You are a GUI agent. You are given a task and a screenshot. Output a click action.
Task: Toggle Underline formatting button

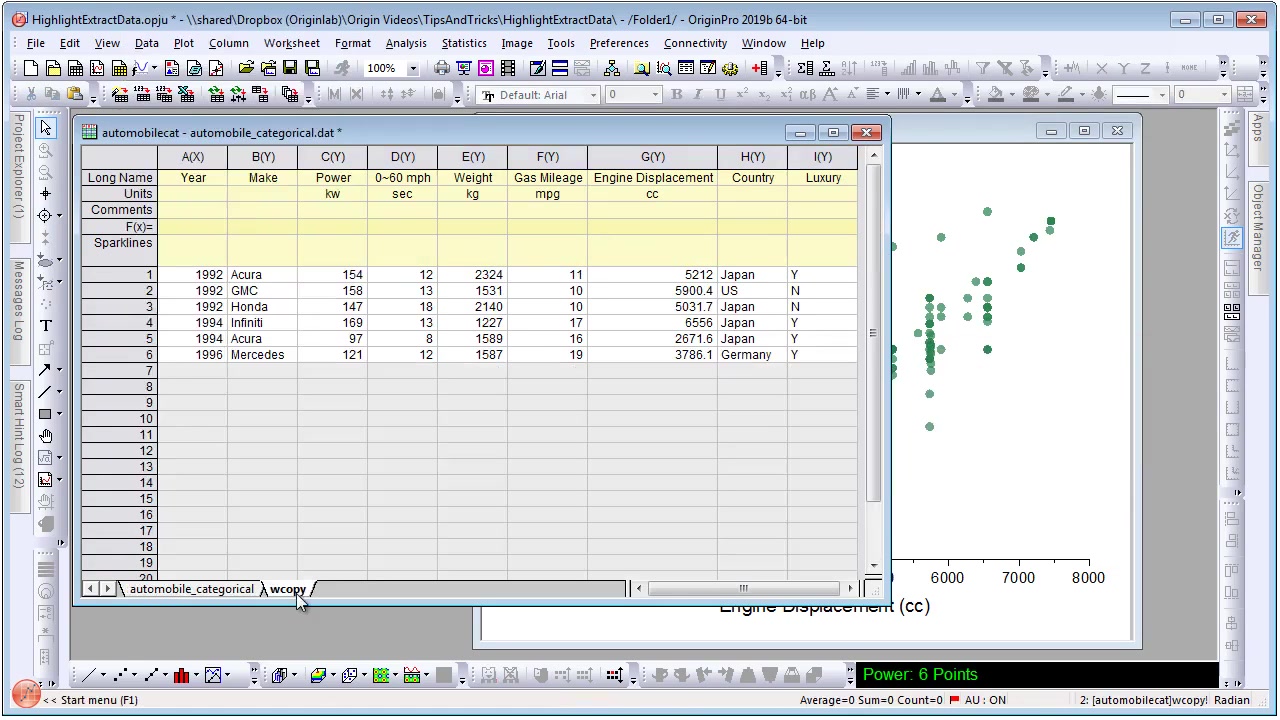[x=720, y=94]
